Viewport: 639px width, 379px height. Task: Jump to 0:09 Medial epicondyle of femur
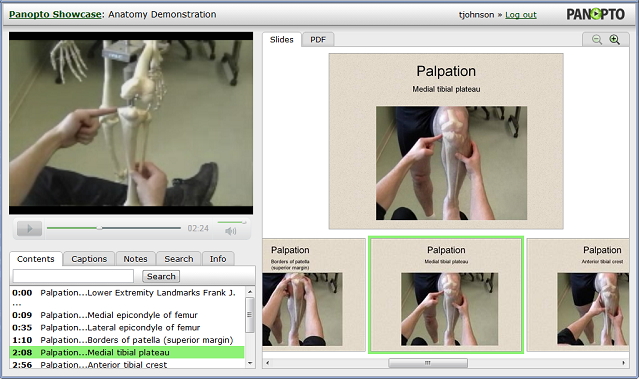pyautogui.click(x=127, y=315)
